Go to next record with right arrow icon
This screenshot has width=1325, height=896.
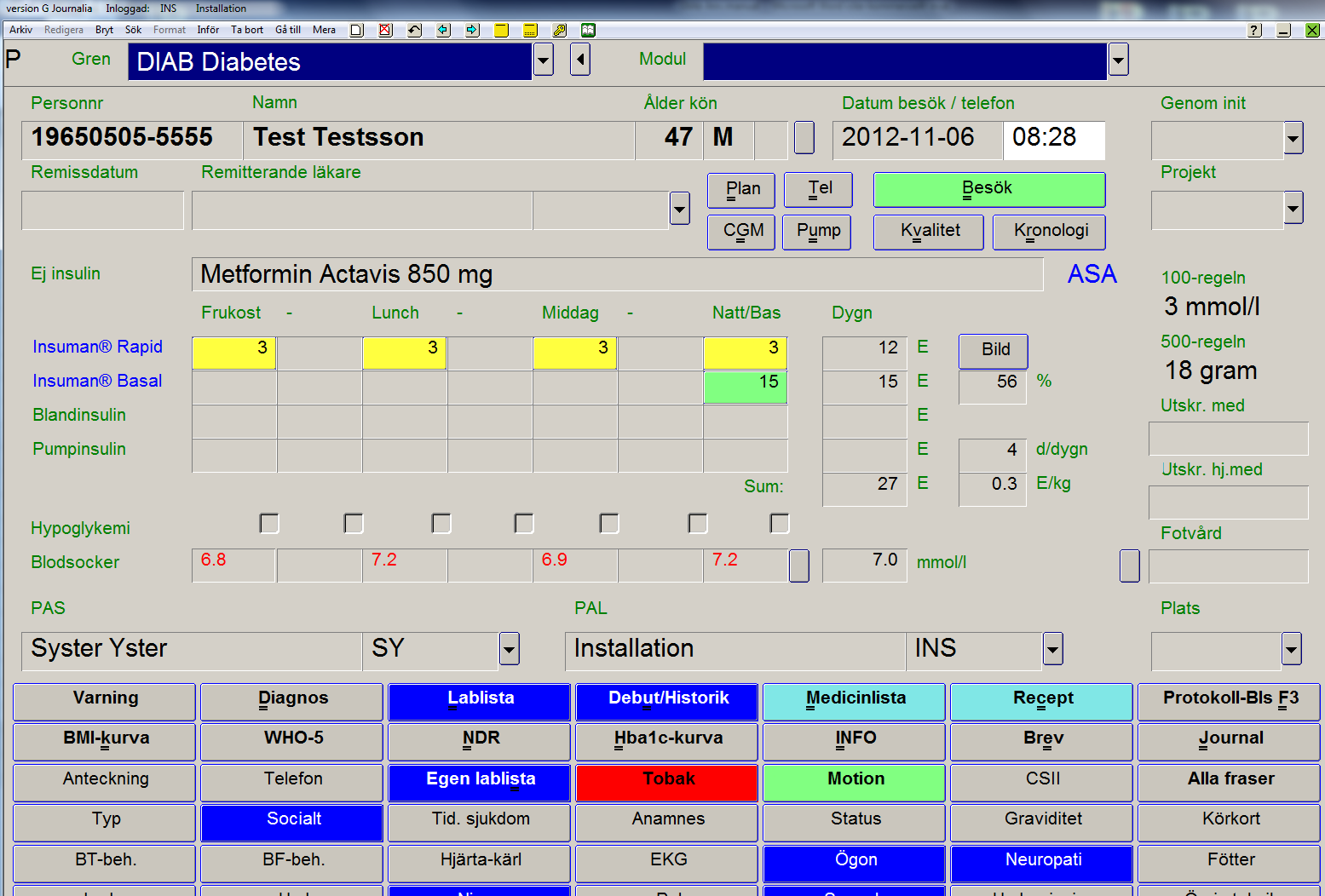(472, 30)
